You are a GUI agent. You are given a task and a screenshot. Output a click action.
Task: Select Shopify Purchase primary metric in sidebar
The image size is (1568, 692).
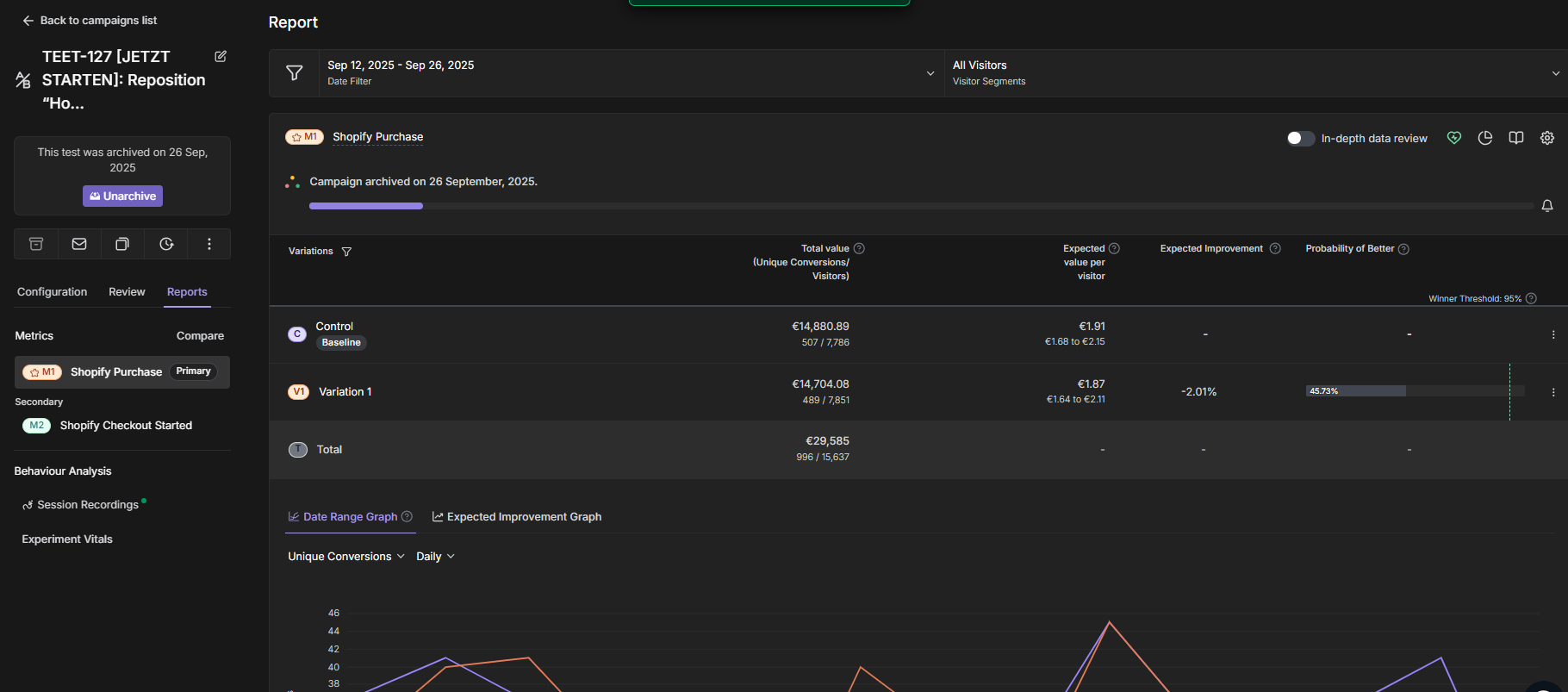pos(122,372)
